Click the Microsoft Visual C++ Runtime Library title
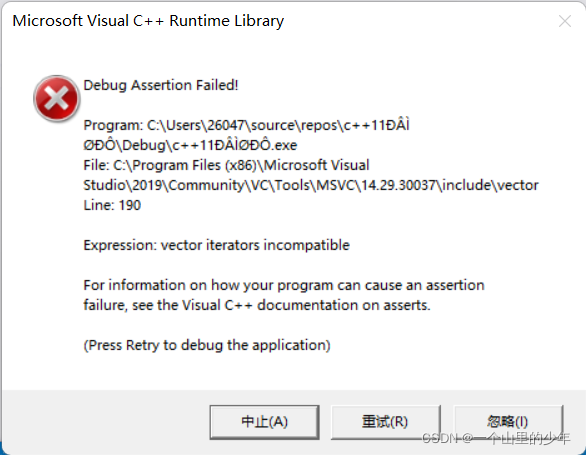 coord(148,21)
